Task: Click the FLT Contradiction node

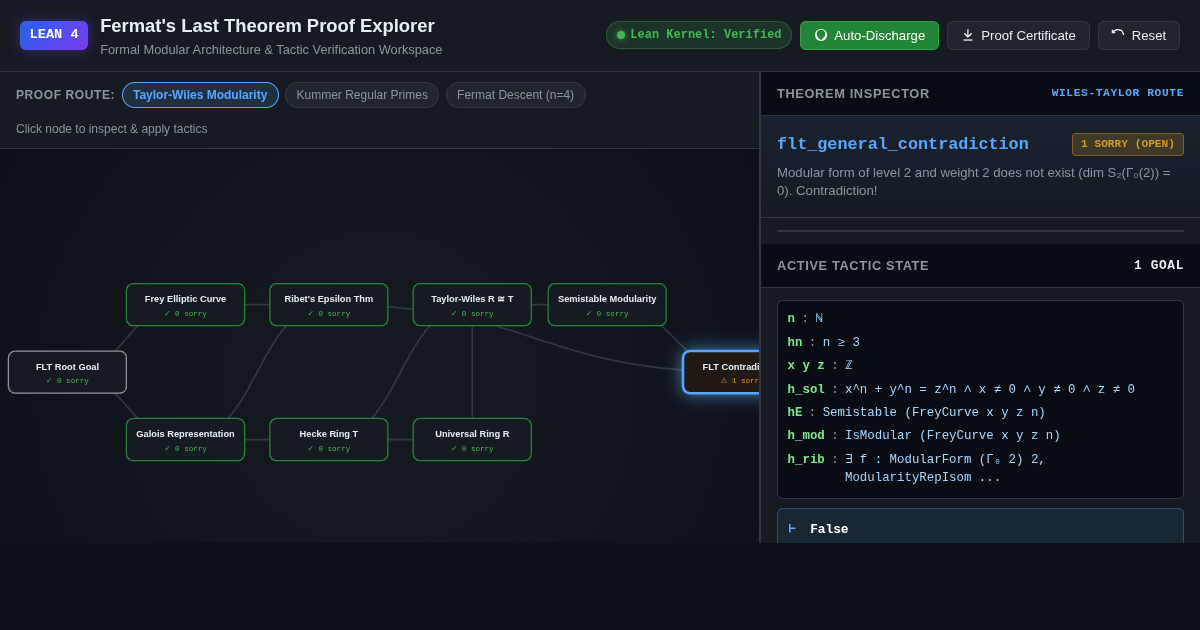Action: point(721,372)
